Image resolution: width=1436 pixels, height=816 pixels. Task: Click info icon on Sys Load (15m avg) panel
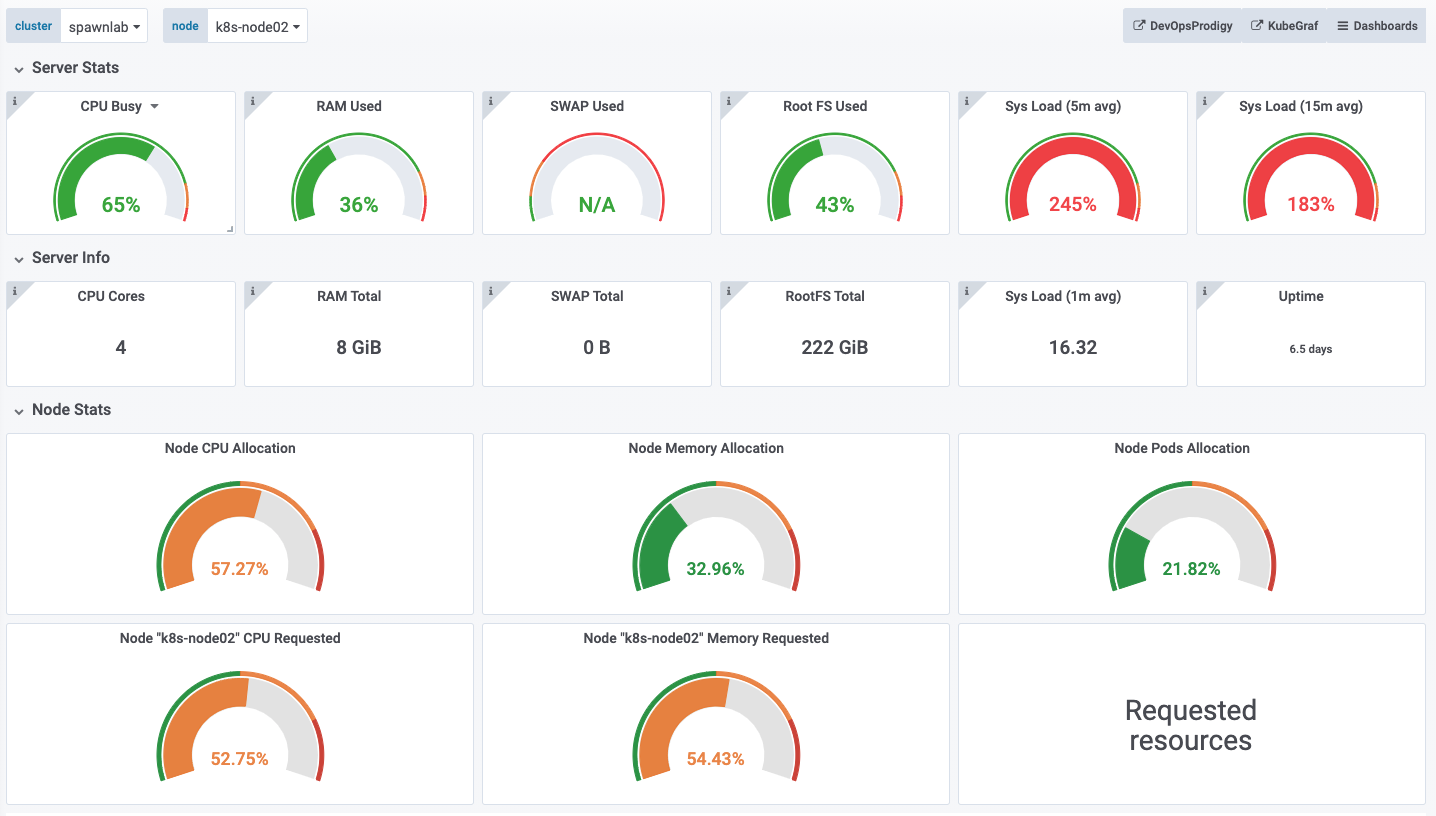coord(1204,100)
